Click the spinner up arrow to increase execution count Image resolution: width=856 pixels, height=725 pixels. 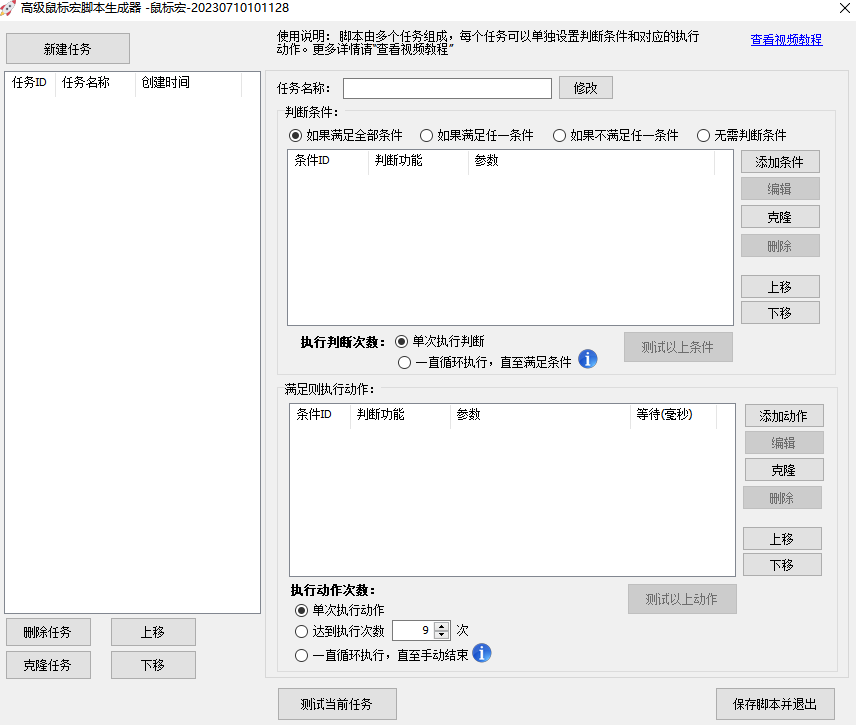[x=442, y=626]
